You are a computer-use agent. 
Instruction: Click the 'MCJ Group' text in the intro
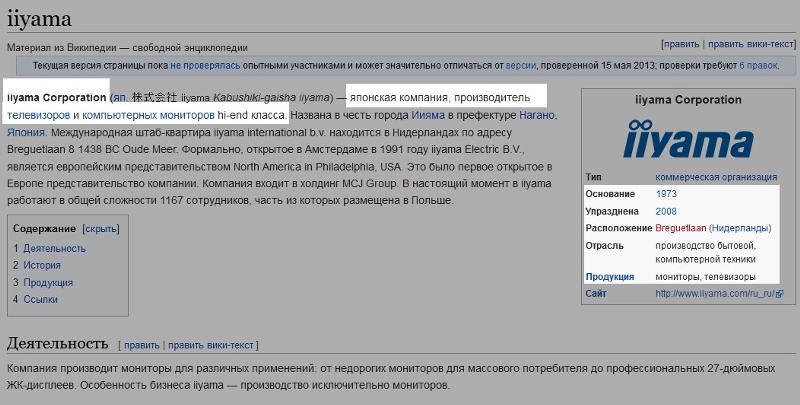click(368, 184)
